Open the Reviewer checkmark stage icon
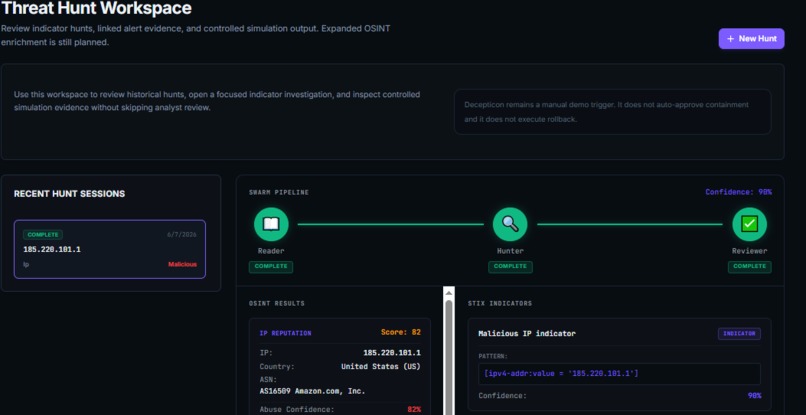This screenshot has width=806, height=415. click(x=749, y=224)
